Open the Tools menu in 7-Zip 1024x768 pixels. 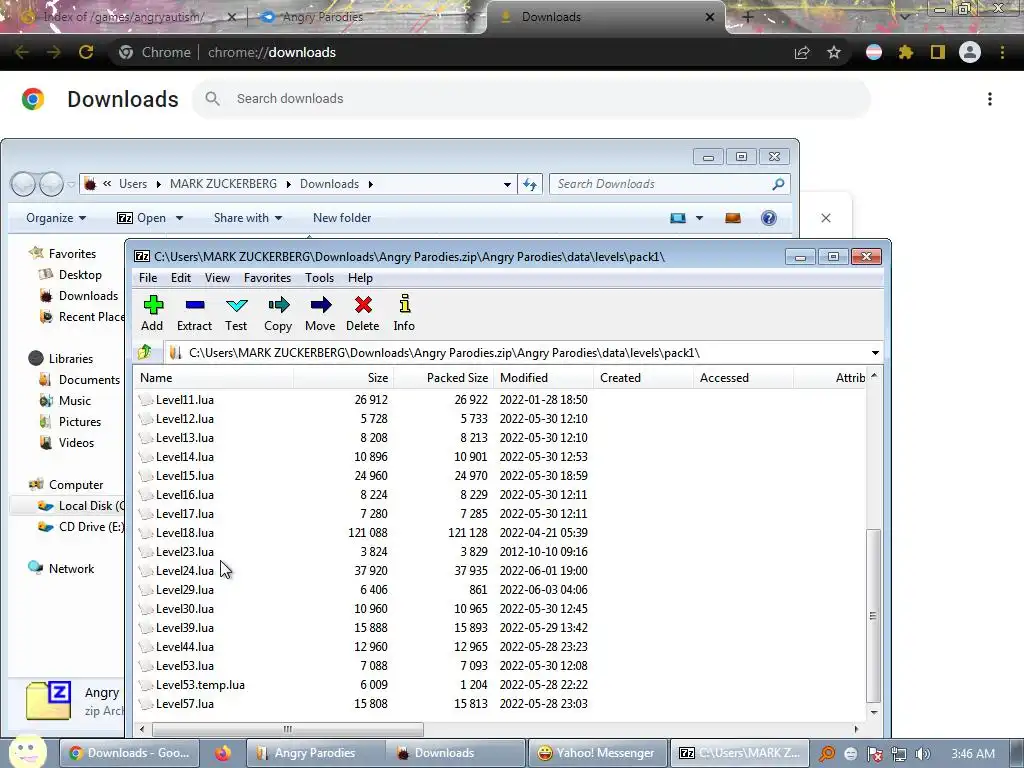coord(319,278)
